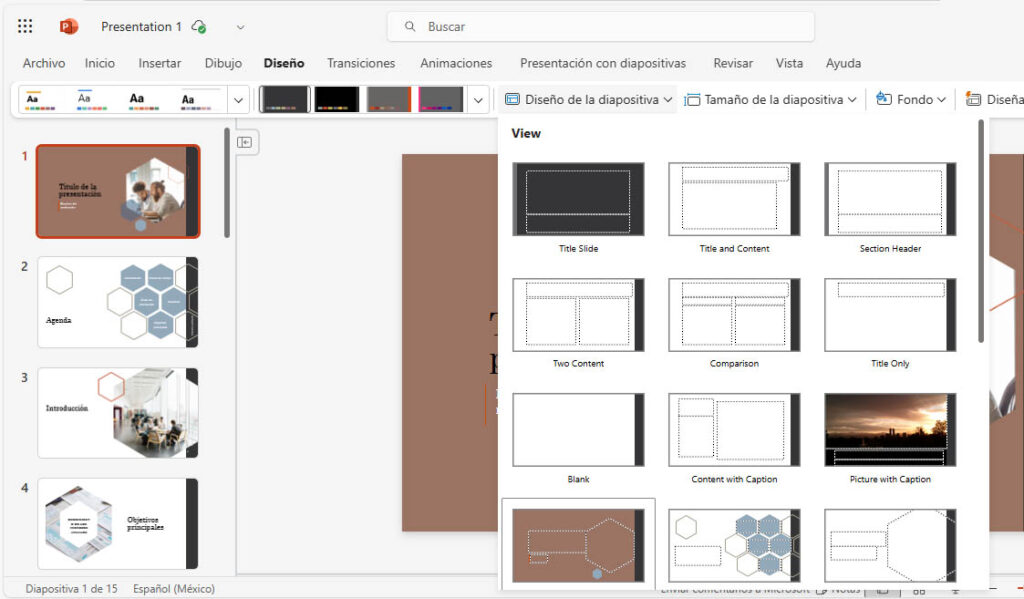This screenshot has width=1024, height=599.
Task: Click the new slide icon beside the canvas
Action: coord(245,142)
